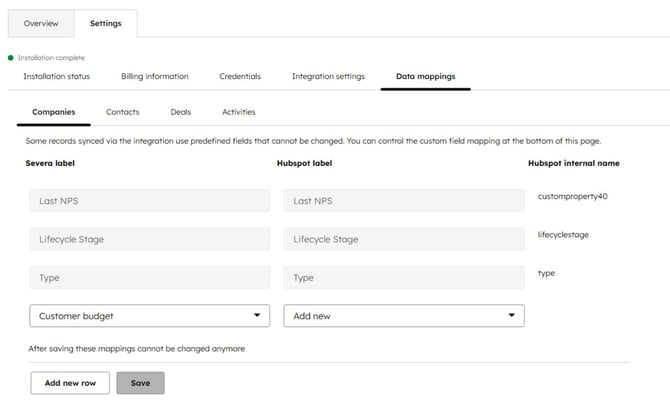Open the Add new Hubspot label dropdown
This screenshot has height=402, width=670.
pos(395,316)
